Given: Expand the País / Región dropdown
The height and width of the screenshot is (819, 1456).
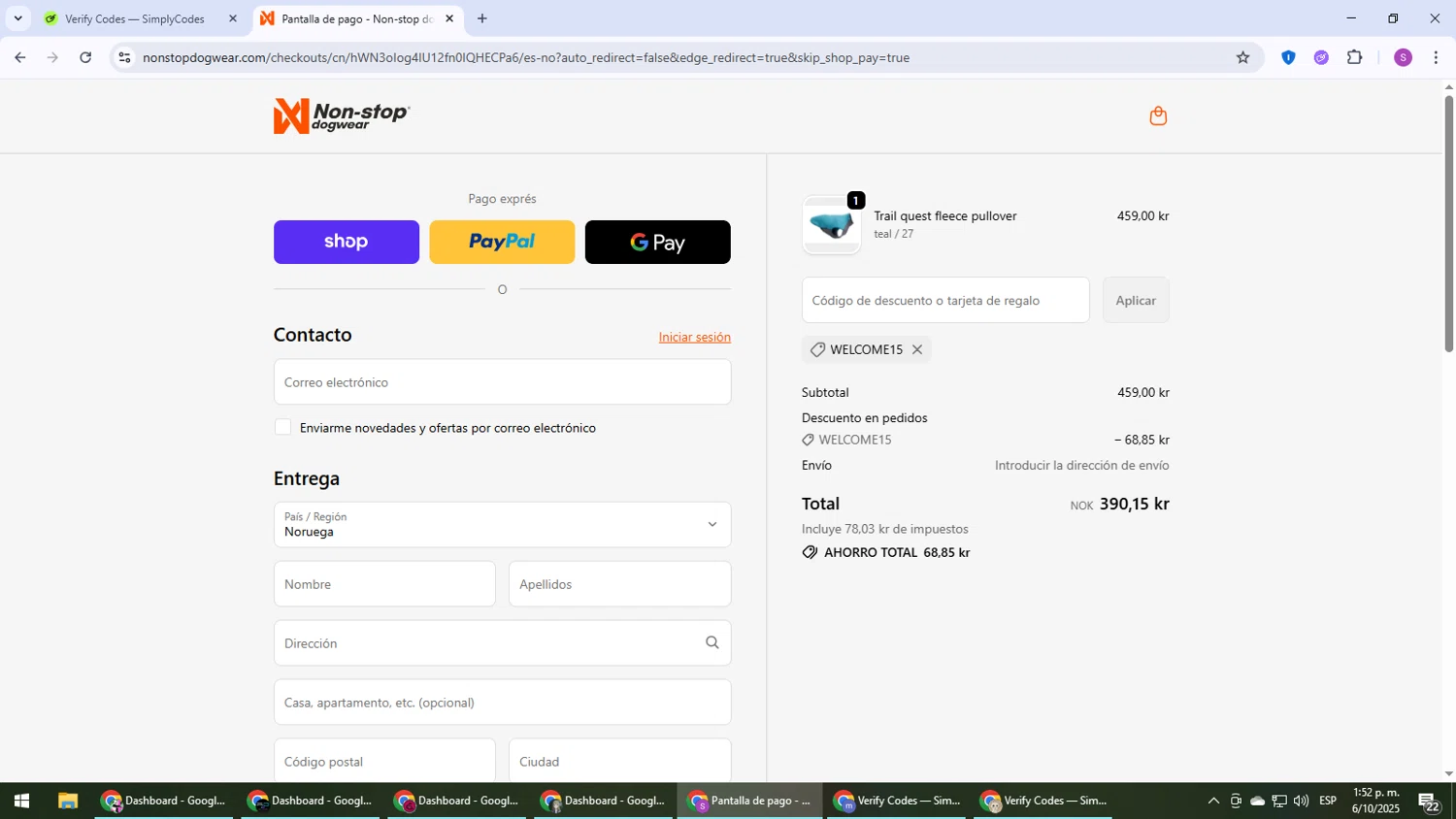Looking at the screenshot, I should tap(502, 524).
